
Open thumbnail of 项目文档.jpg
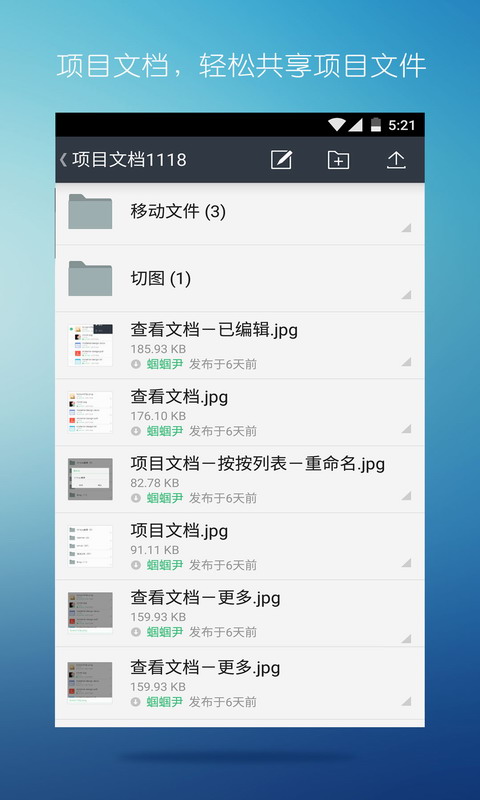90,546
